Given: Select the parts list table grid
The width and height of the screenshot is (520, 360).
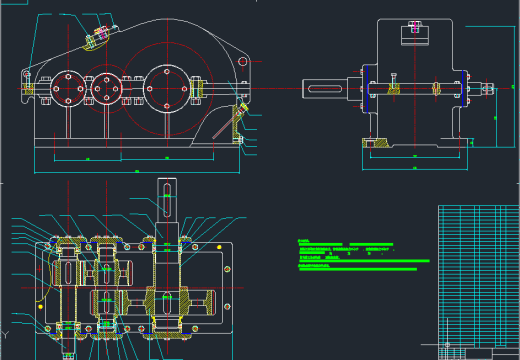Looking at the screenshot, I should 479,276.
